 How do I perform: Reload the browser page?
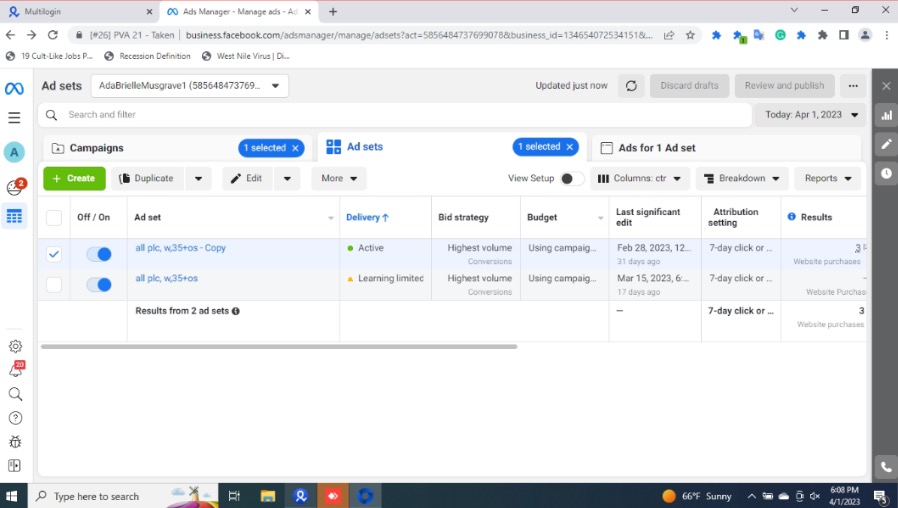click(x=53, y=35)
